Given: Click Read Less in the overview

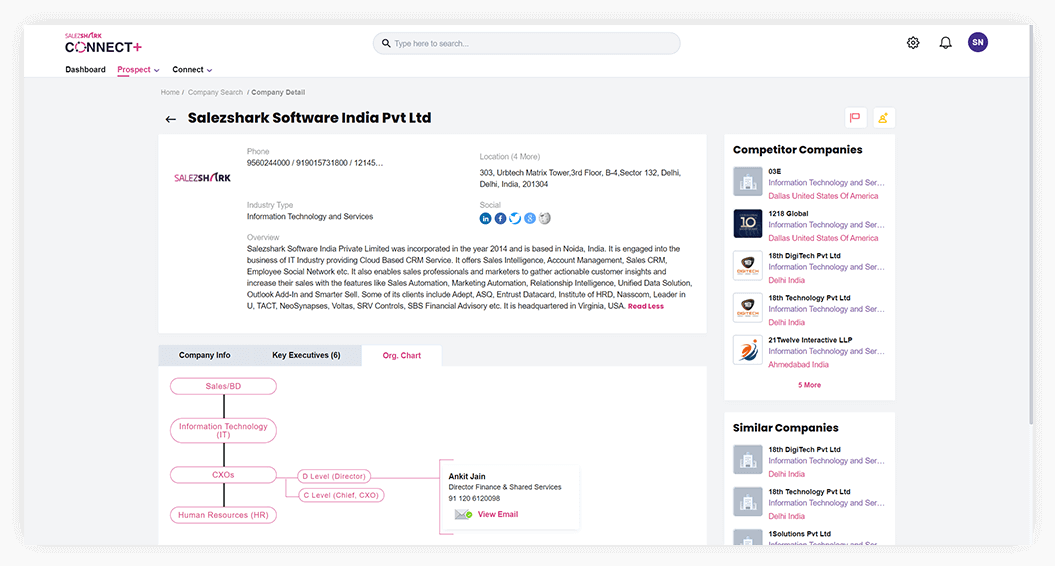Looking at the screenshot, I should coord(646,306).
